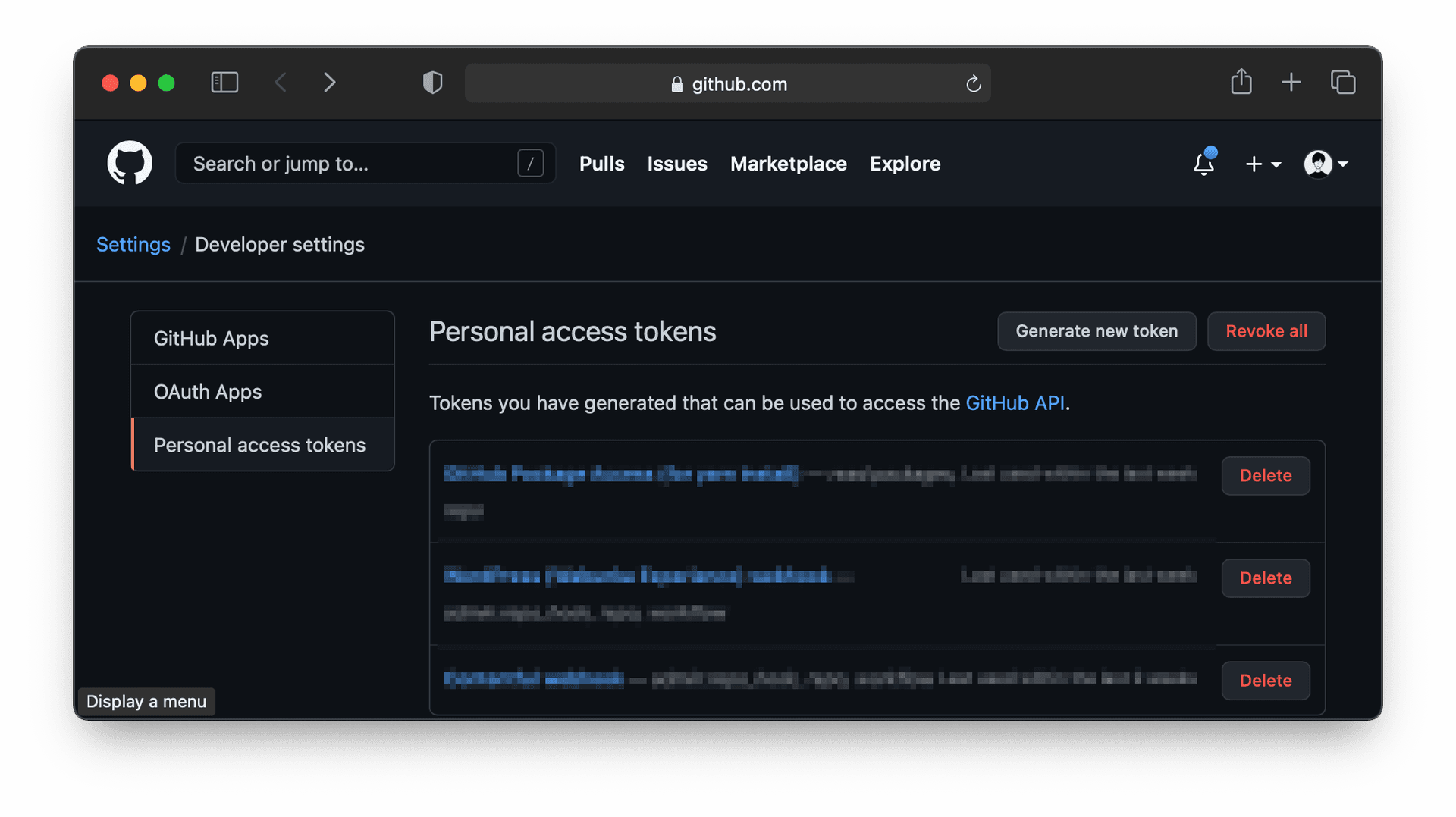The height and width of the screenshot is (817, 1456).
Task: Click the Developer settings breadcrumb text
Action: pyautogui.click(x=280, y=244)
